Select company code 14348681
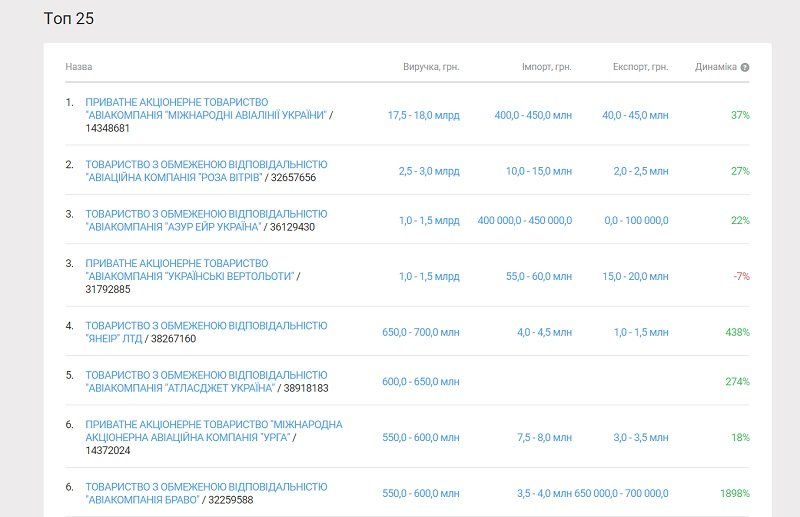800x517 pixels. coord(108,128)
